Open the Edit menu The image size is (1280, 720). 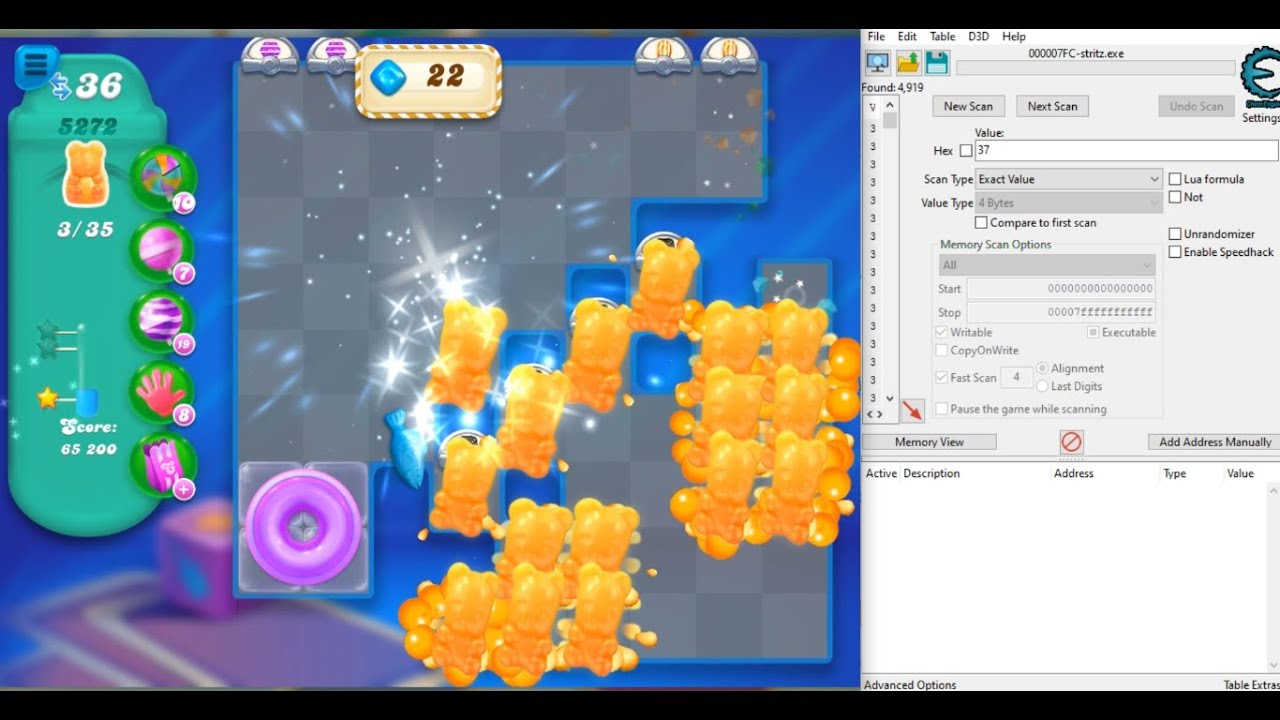[x=907, y=36]
